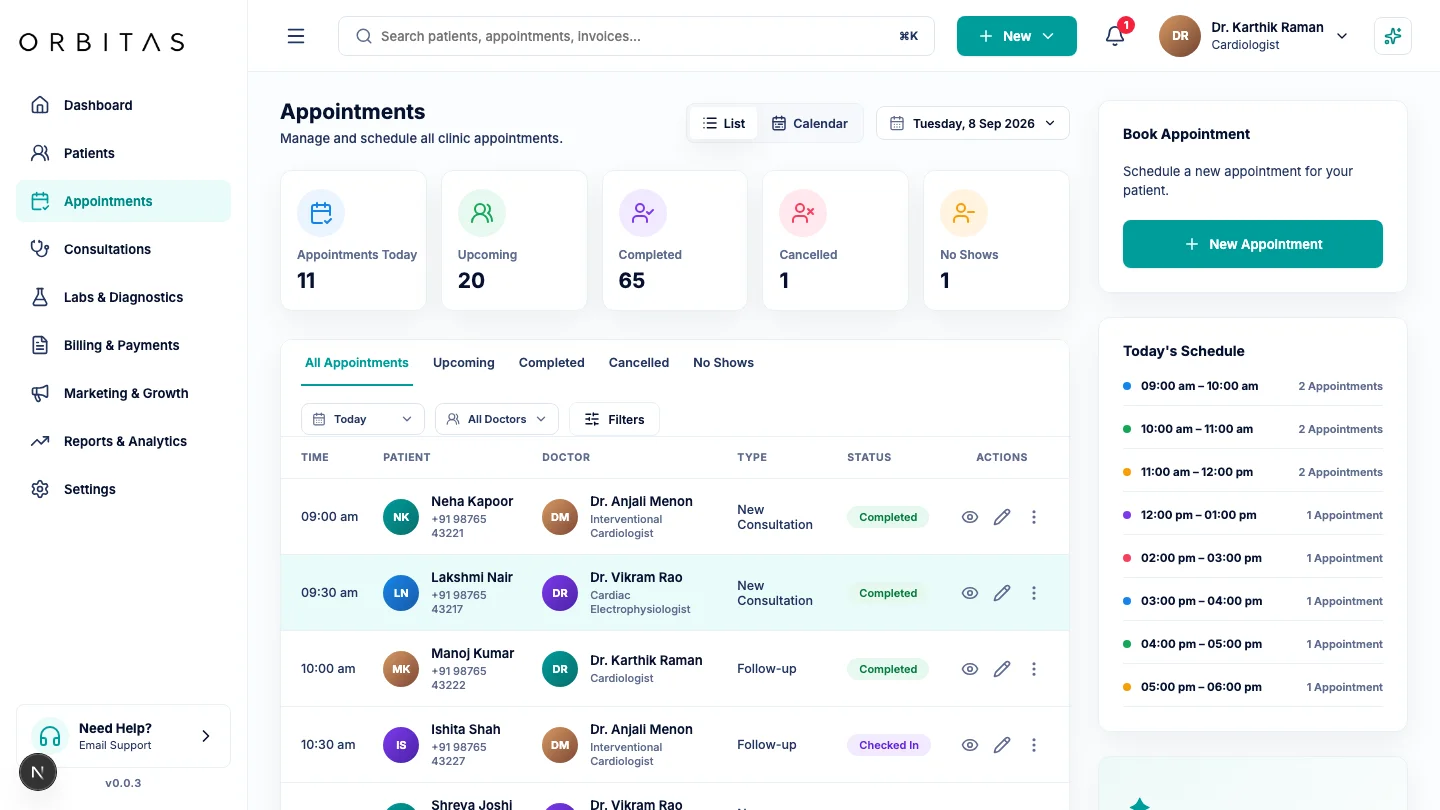View Ishita Shah's appointment eye icon
The height and width of the screenshot is (810, 1440).
970,745
